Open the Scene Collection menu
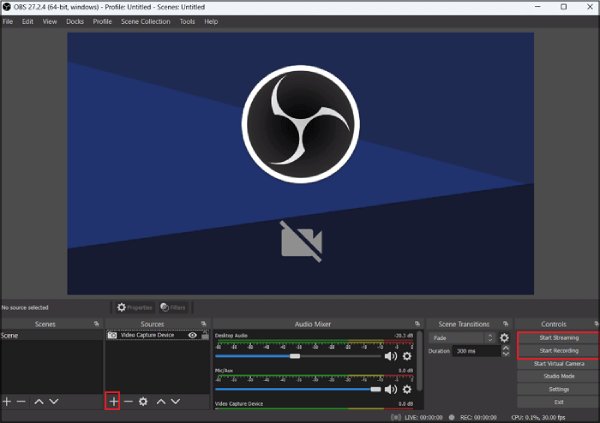This screenshot has height=423, width=600. click(x=145, y=21)
